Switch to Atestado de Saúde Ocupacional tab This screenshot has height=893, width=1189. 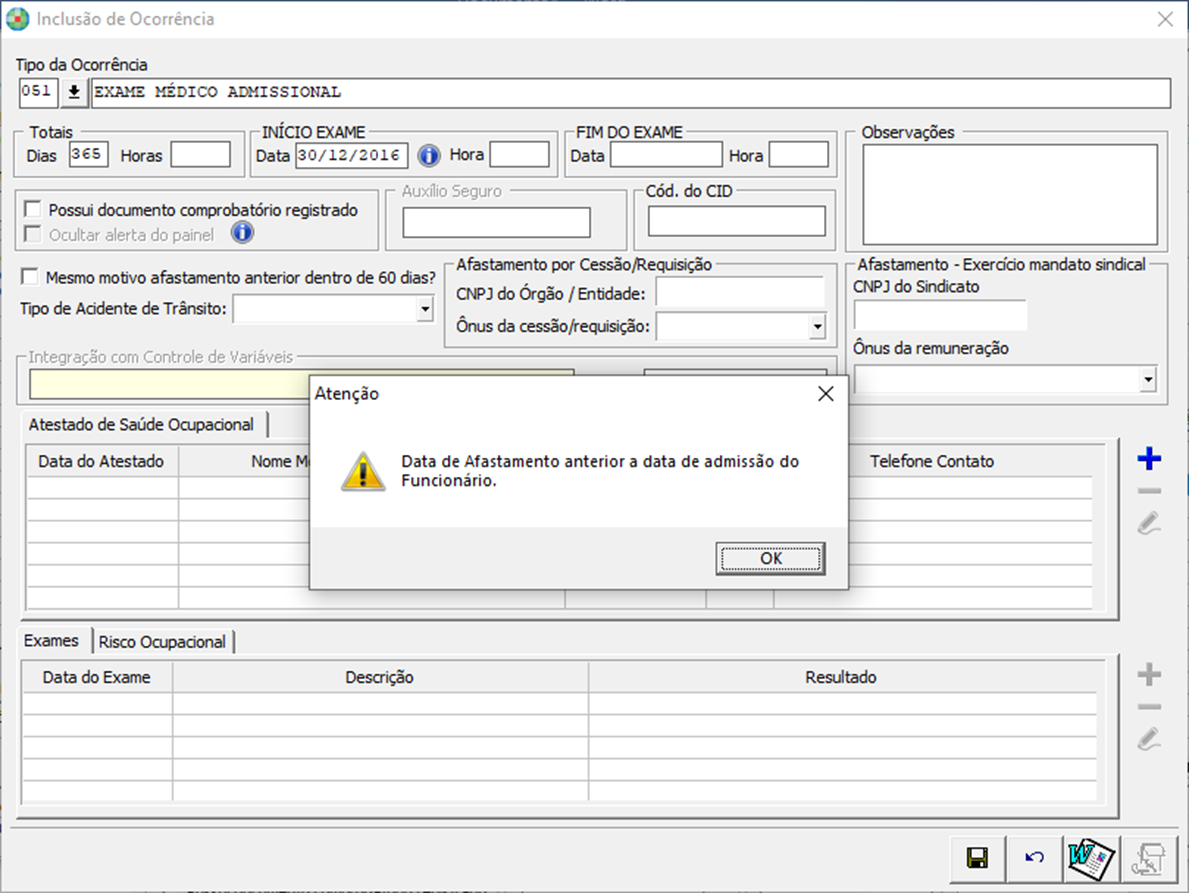(x=142, y=425)
